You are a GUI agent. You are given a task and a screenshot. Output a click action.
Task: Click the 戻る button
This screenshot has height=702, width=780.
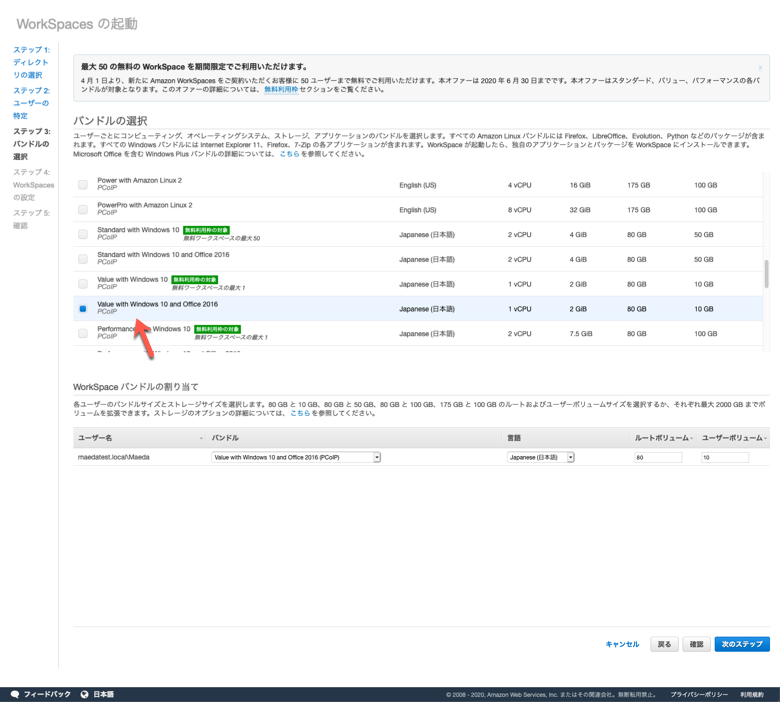point(664,644)
